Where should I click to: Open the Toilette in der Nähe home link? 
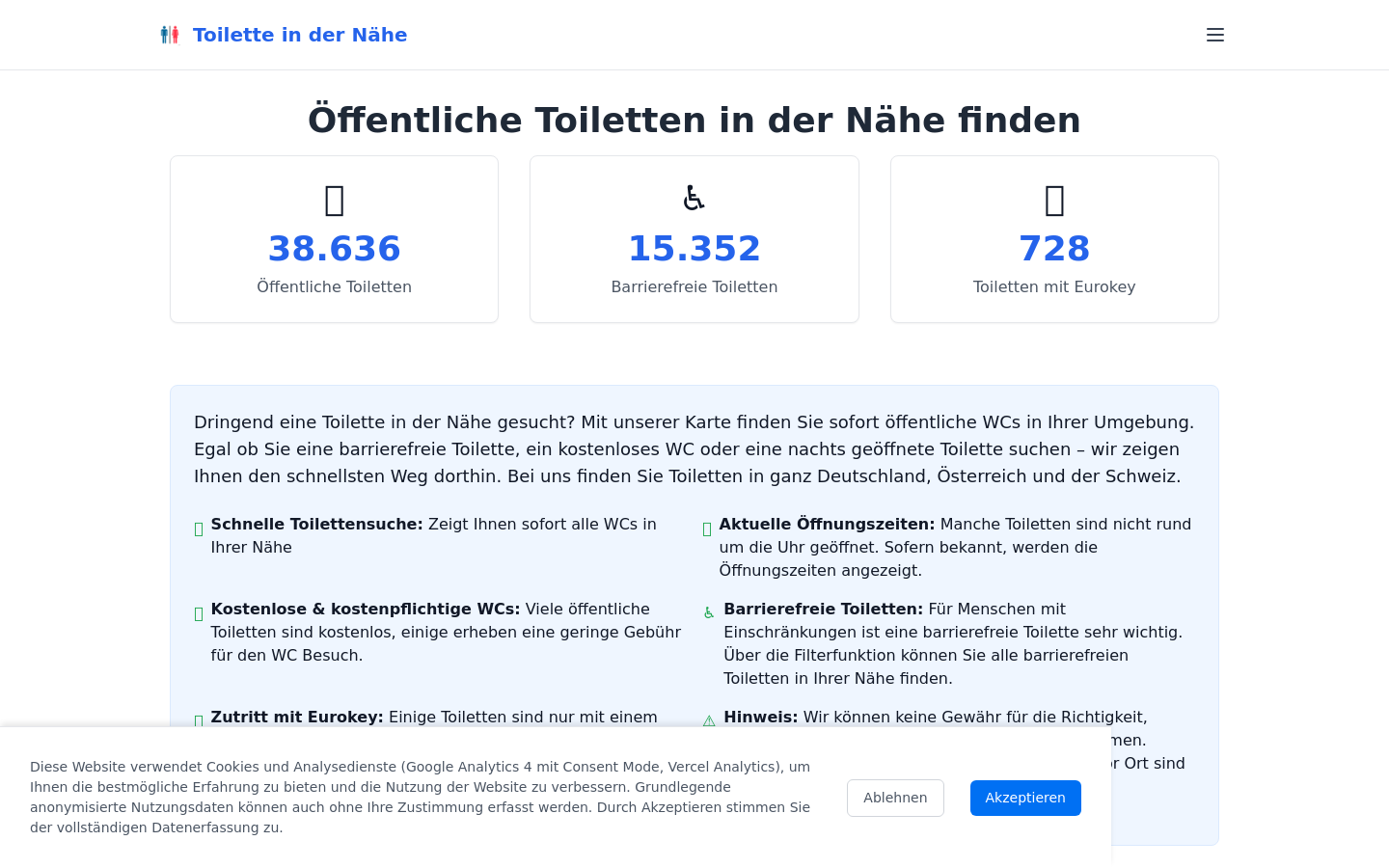(x=300, y=35)
